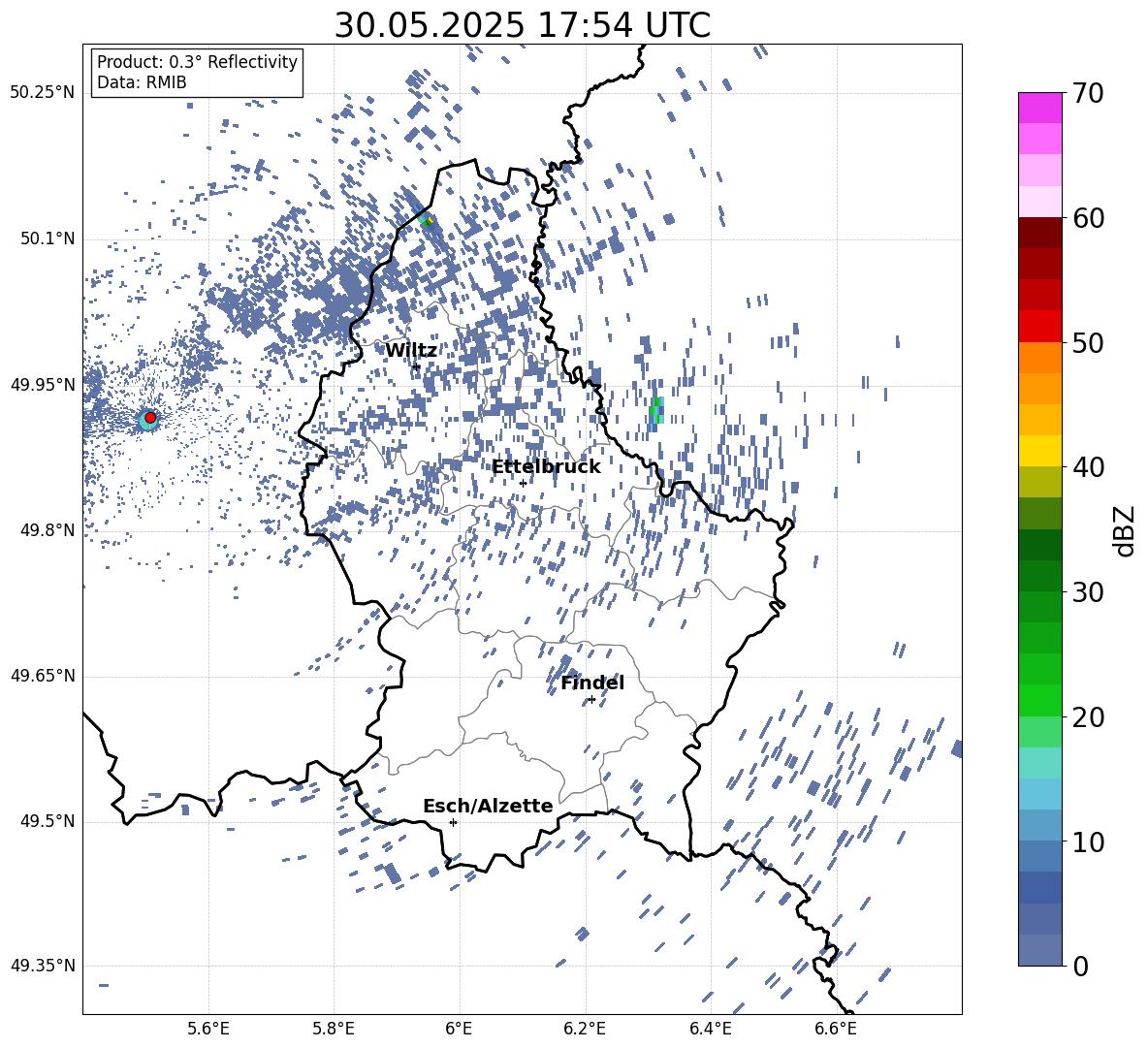The width and height of the screenshot is (1148, 1048).
Task: Click the 6°E longitude label
Action: (x=459, y=1029)
